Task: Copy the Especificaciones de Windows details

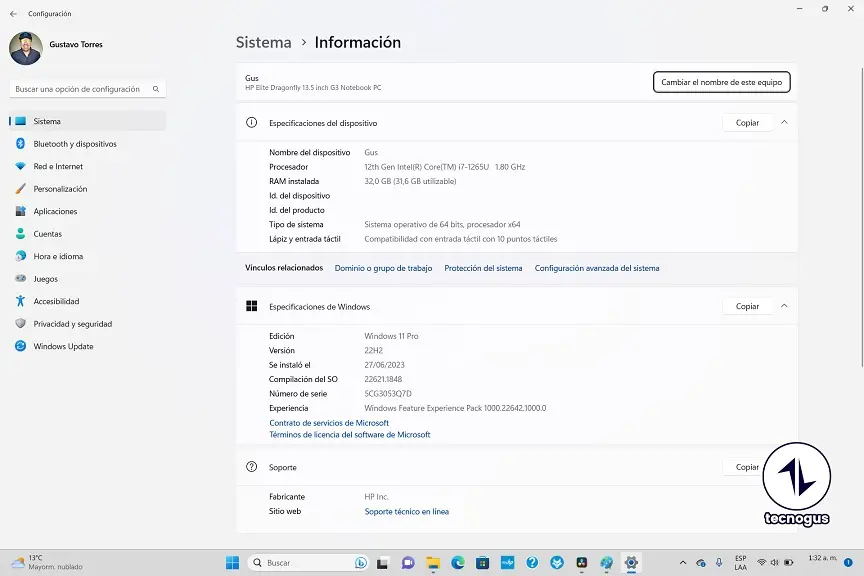Action: pos(747,306)
